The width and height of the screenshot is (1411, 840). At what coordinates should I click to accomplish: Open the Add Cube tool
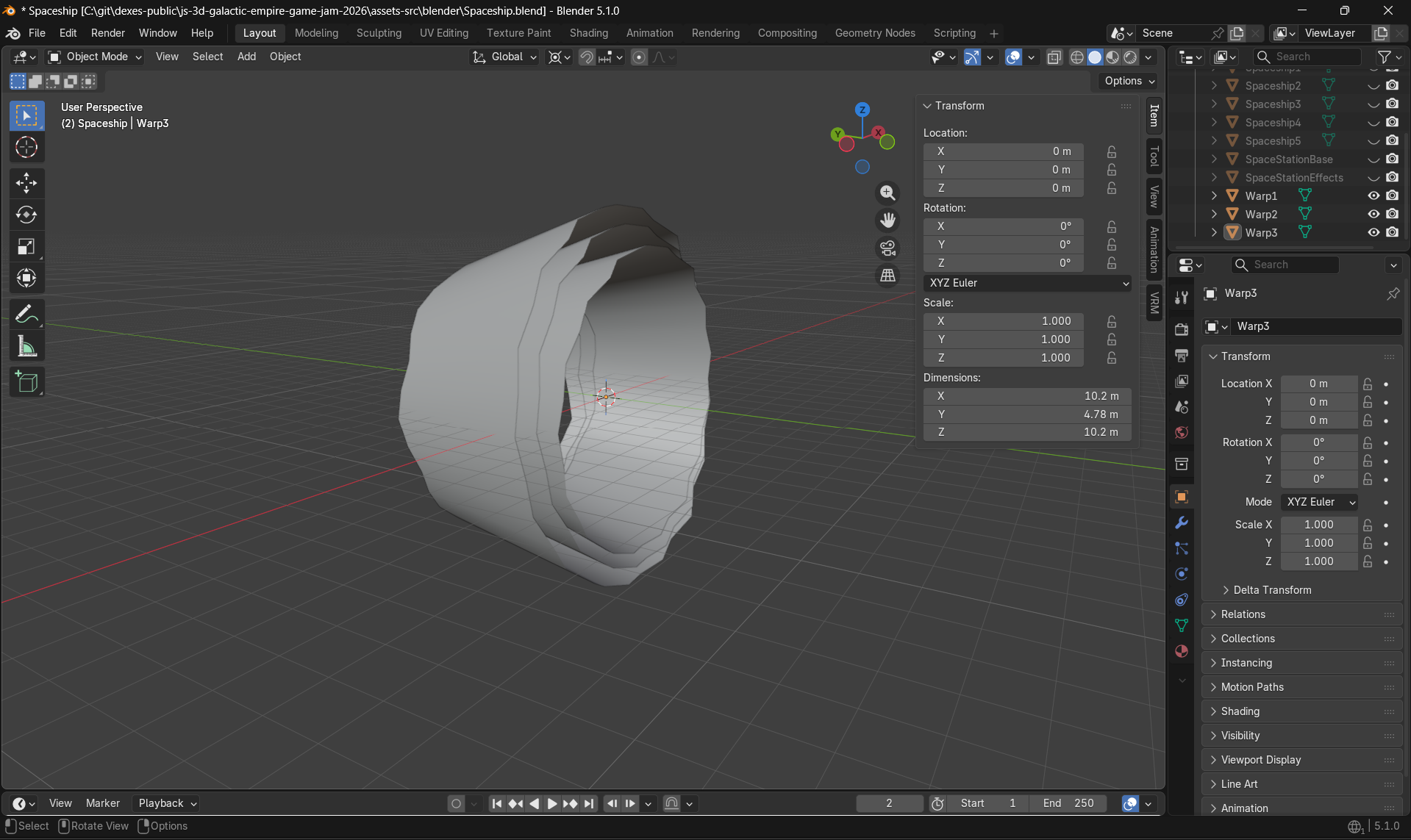26,381
